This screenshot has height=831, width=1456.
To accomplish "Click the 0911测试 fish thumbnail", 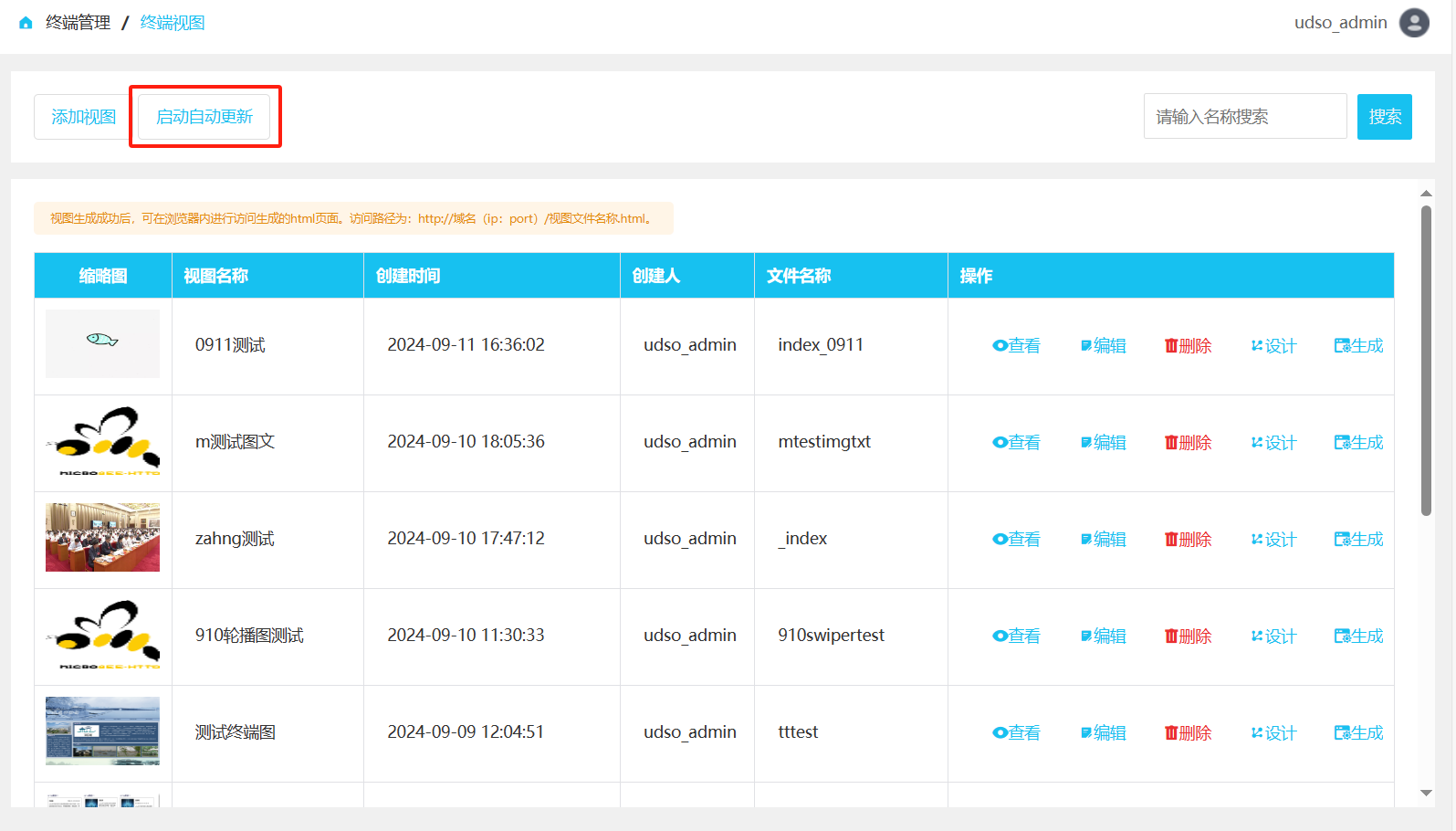I will pyautogui.click(x=102, y=343).
